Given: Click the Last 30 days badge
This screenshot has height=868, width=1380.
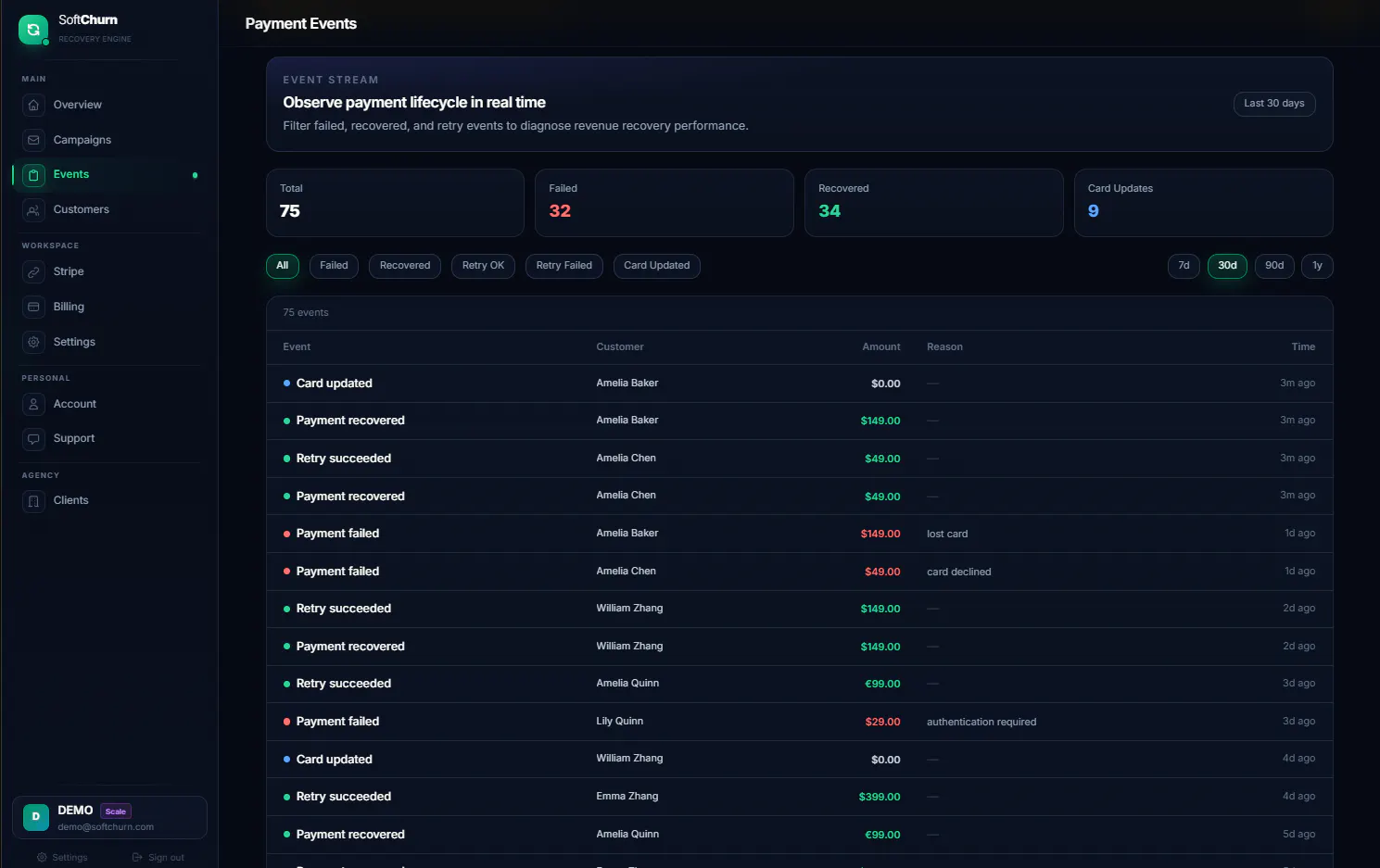Looking at the screenshot, I should pos(1273,104).
